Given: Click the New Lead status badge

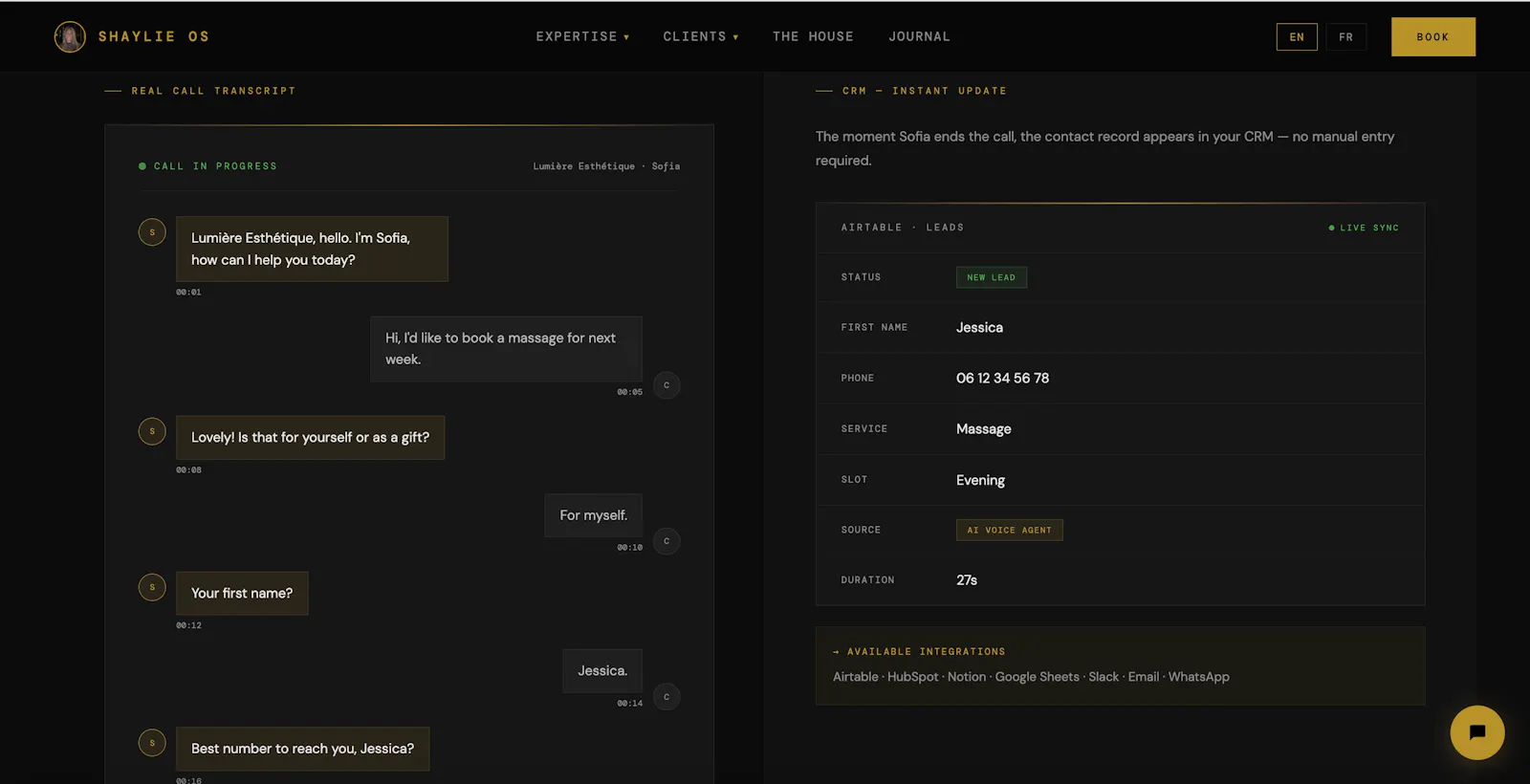Looking at the screenshot, I should click(992, 277).
